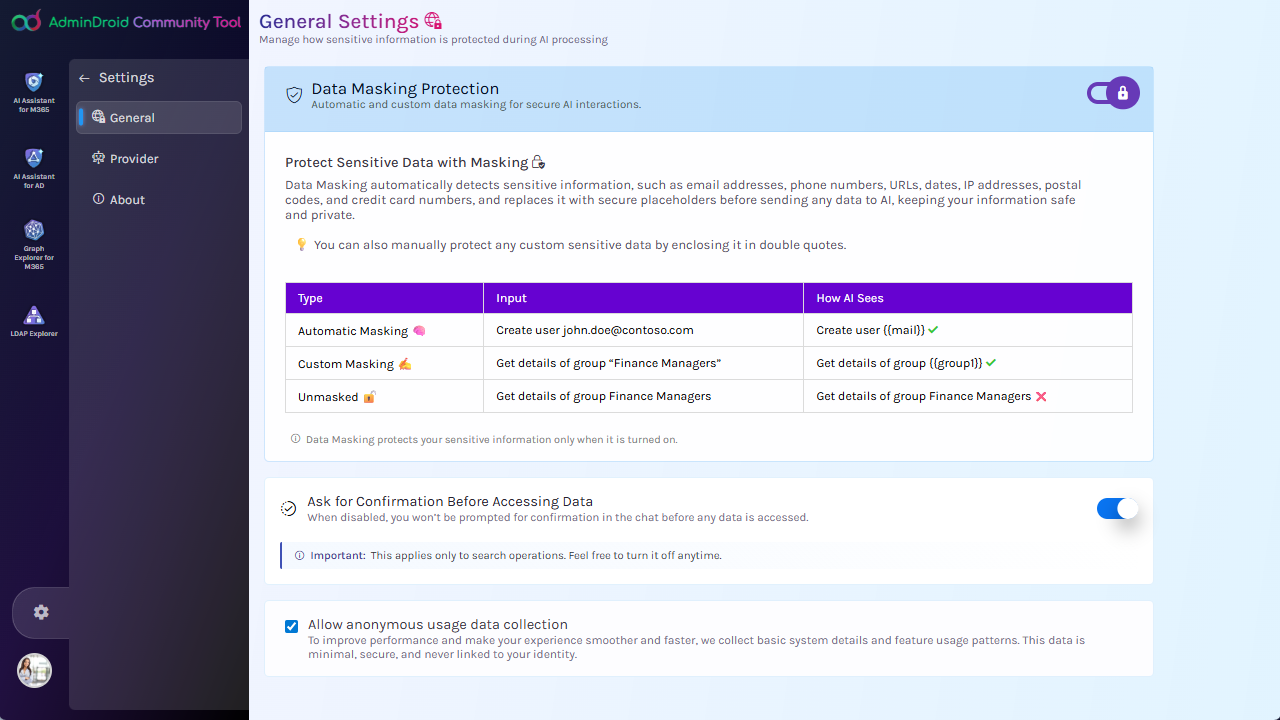Open the LDAP Explorer tool
The width and height of the screenshot is (1280, 720).
(x=34, y=321)
